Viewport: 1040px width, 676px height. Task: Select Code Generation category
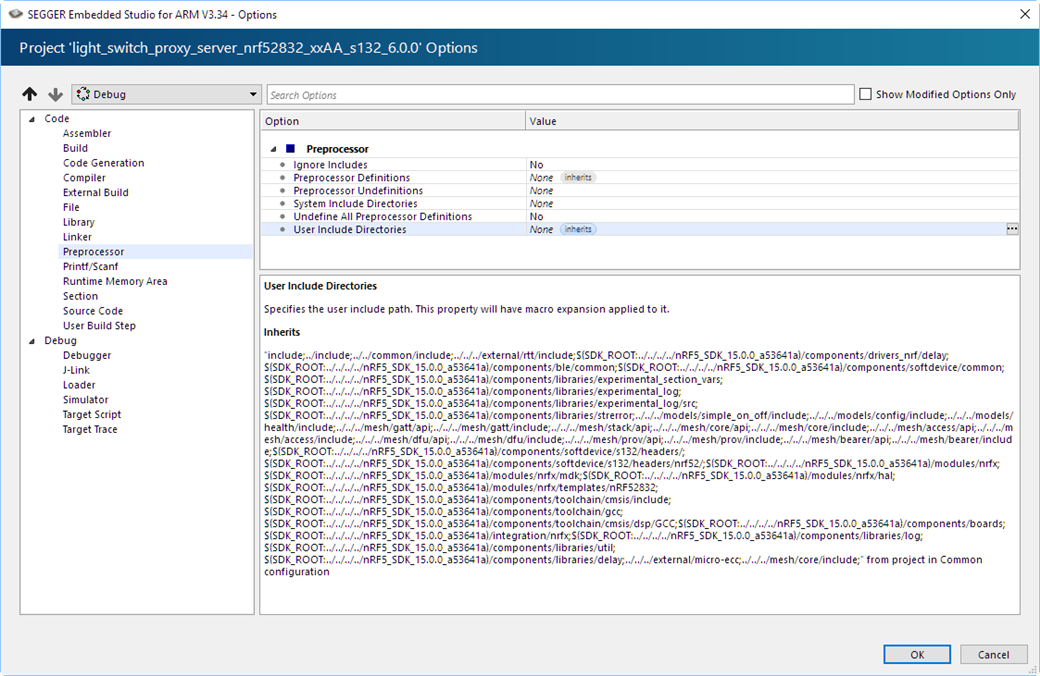pos(103,163)
